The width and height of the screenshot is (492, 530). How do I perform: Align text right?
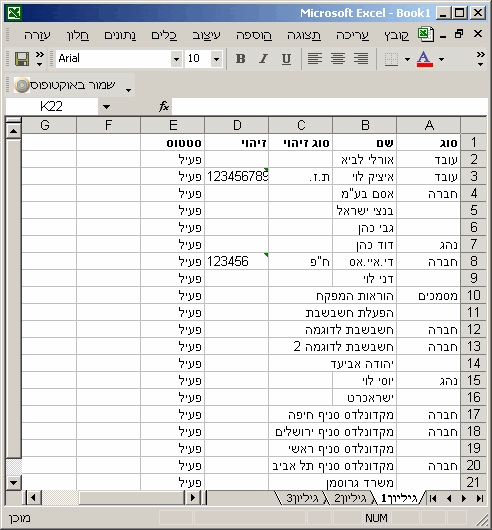pos(361,59)
